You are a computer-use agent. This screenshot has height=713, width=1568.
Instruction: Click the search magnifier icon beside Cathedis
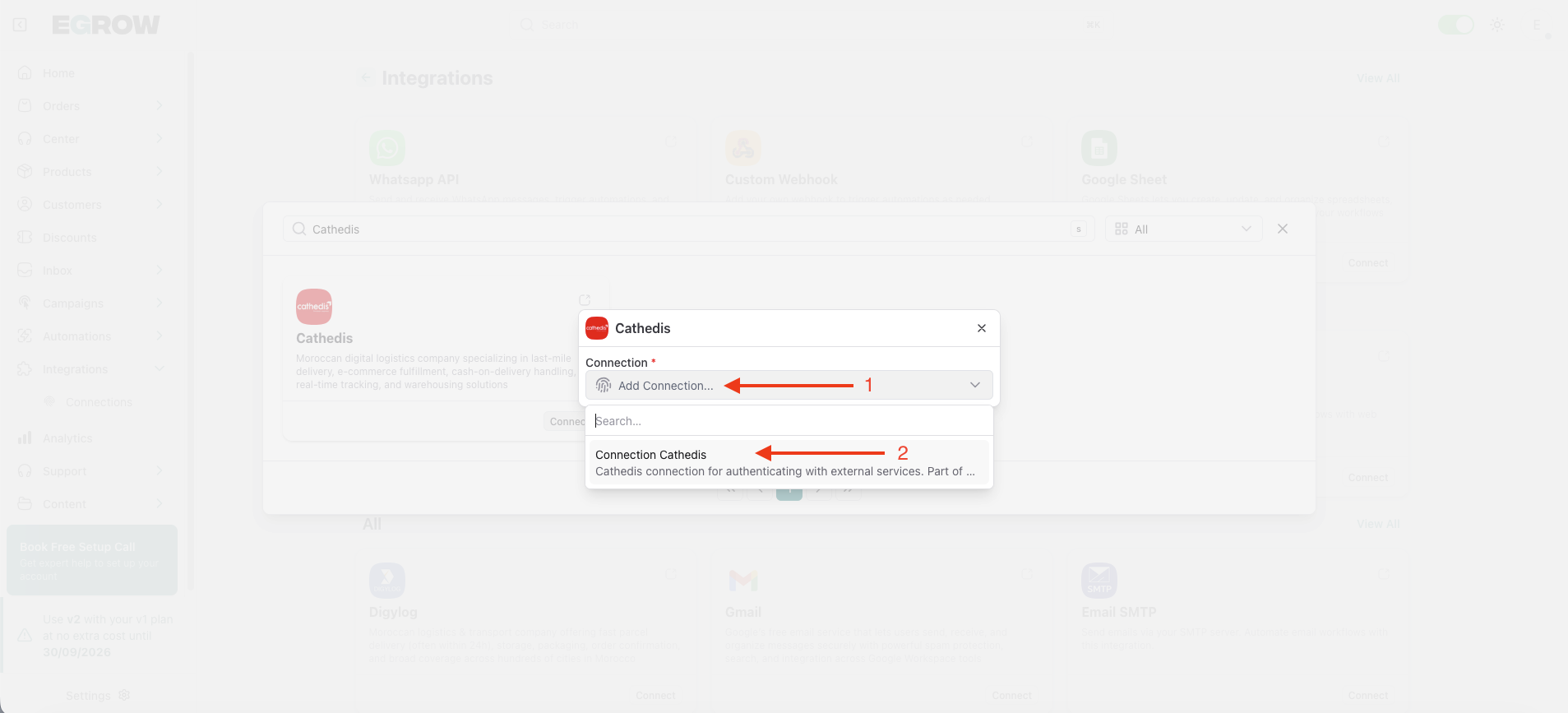pos(299,229)
